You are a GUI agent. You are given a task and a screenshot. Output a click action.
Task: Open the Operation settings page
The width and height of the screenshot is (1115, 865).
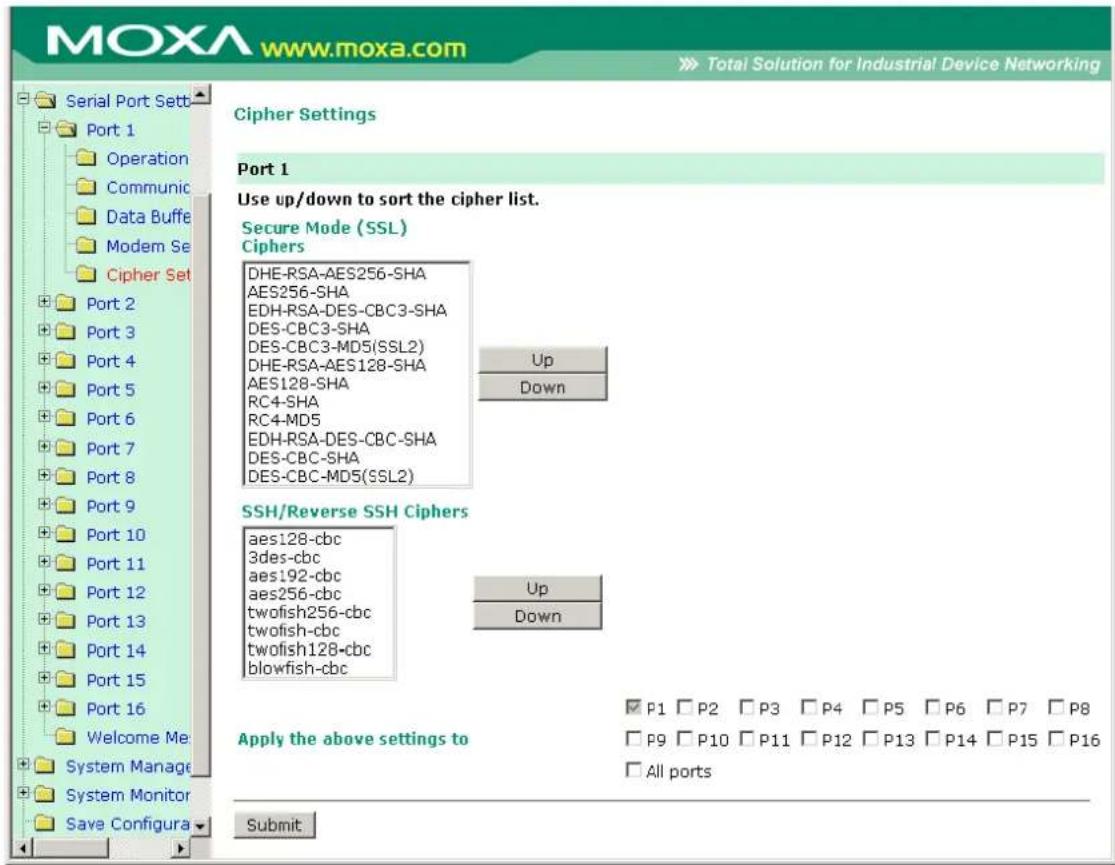click(x=147, y=159)
